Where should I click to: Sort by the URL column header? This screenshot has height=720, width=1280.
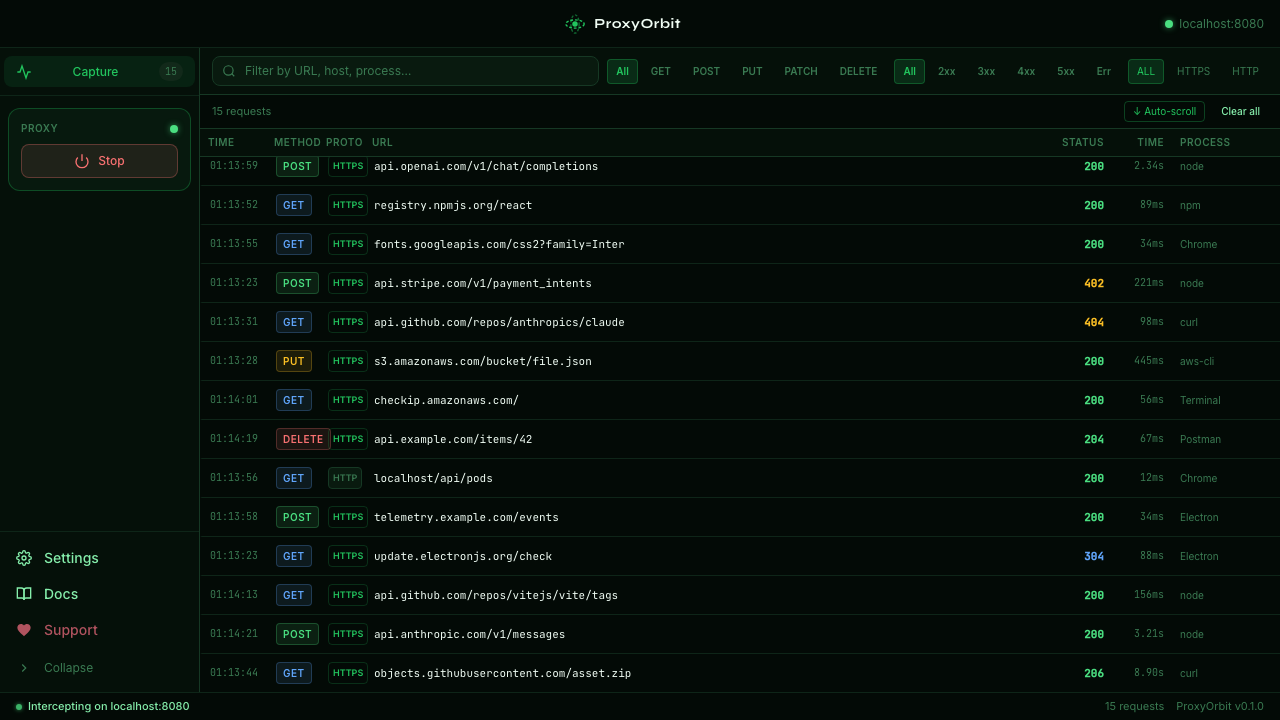[382, 142]
